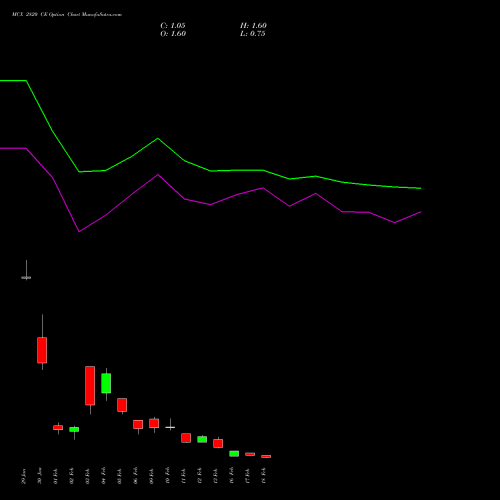Select the low value 'L: 0.75'

253,34
